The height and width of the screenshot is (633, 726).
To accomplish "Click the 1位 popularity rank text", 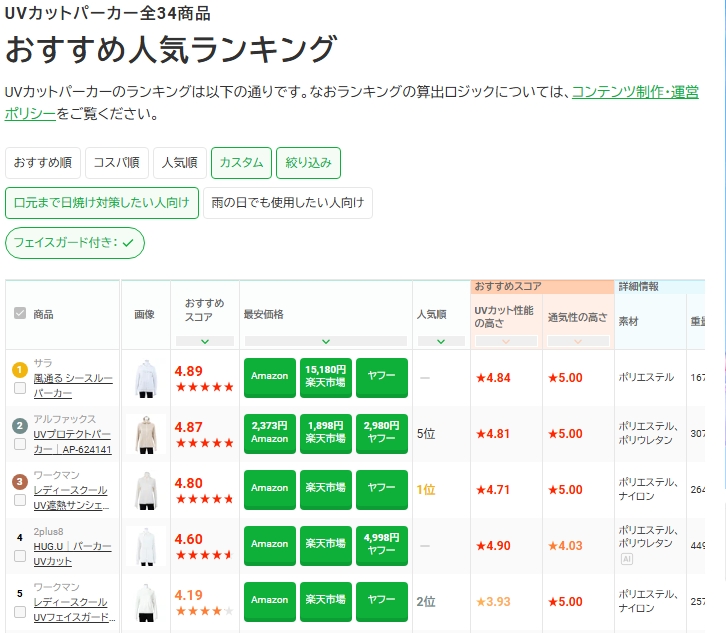I will pos(426,489).
